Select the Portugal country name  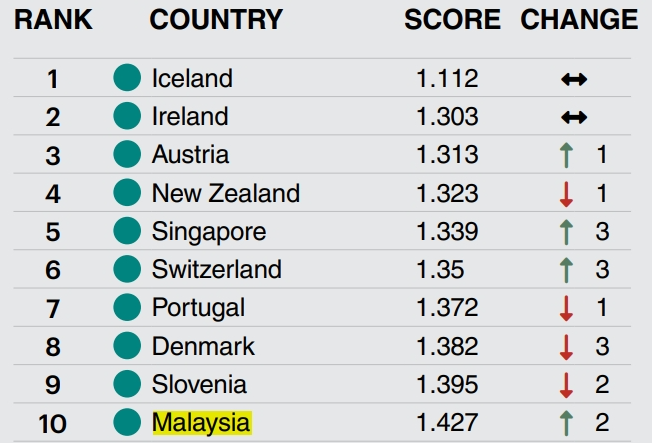coord(198,308)
